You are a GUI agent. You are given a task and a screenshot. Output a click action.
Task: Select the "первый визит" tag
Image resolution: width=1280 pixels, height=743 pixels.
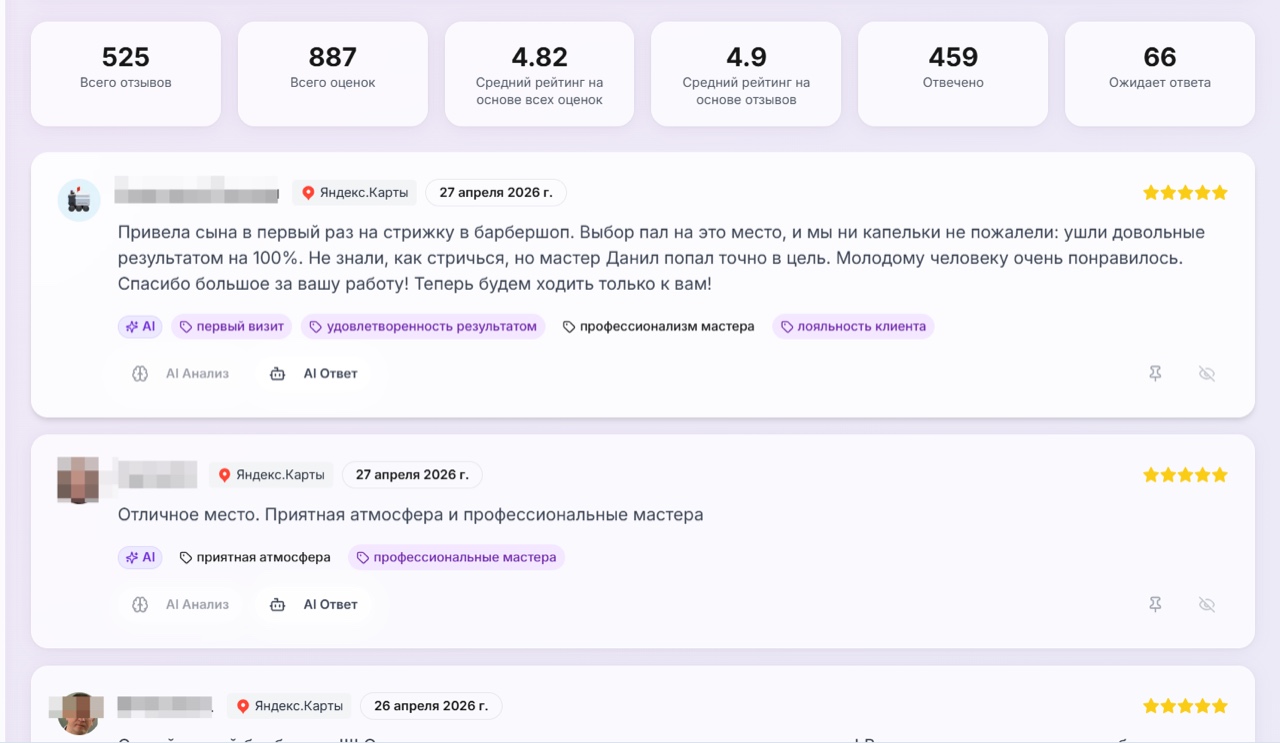[232, 326]
